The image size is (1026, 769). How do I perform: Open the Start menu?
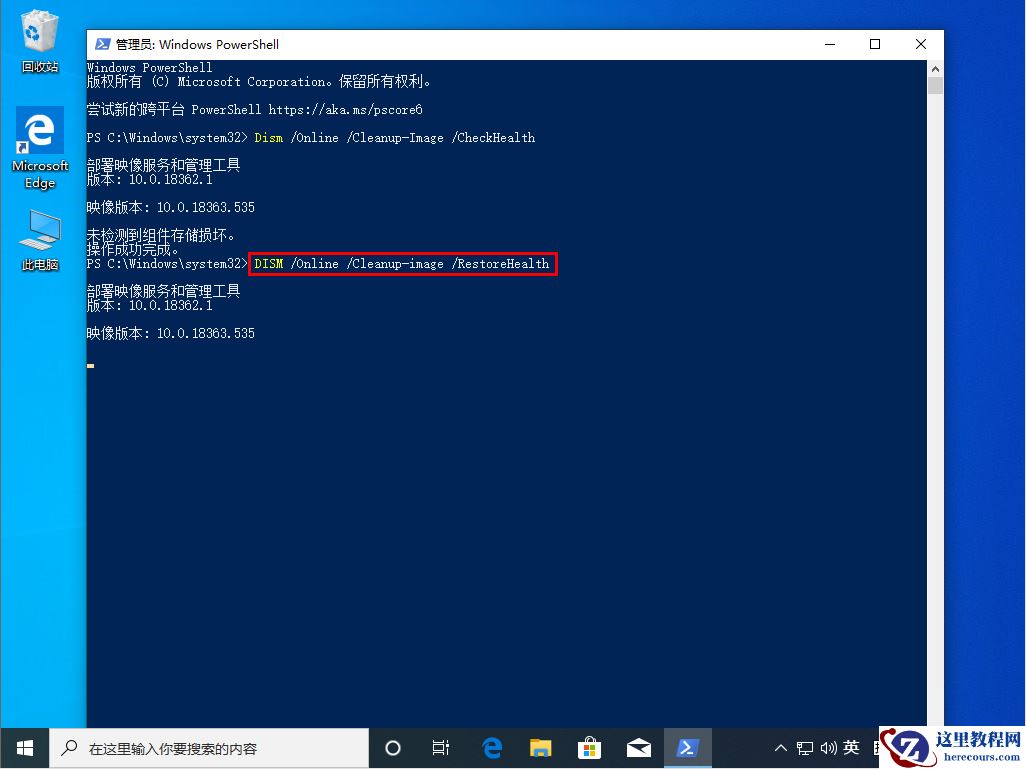pos(23,747)
